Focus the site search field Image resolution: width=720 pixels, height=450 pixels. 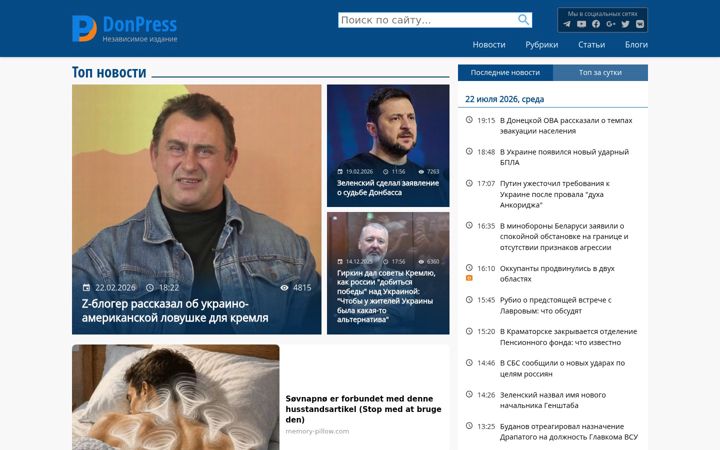(428, 20)
